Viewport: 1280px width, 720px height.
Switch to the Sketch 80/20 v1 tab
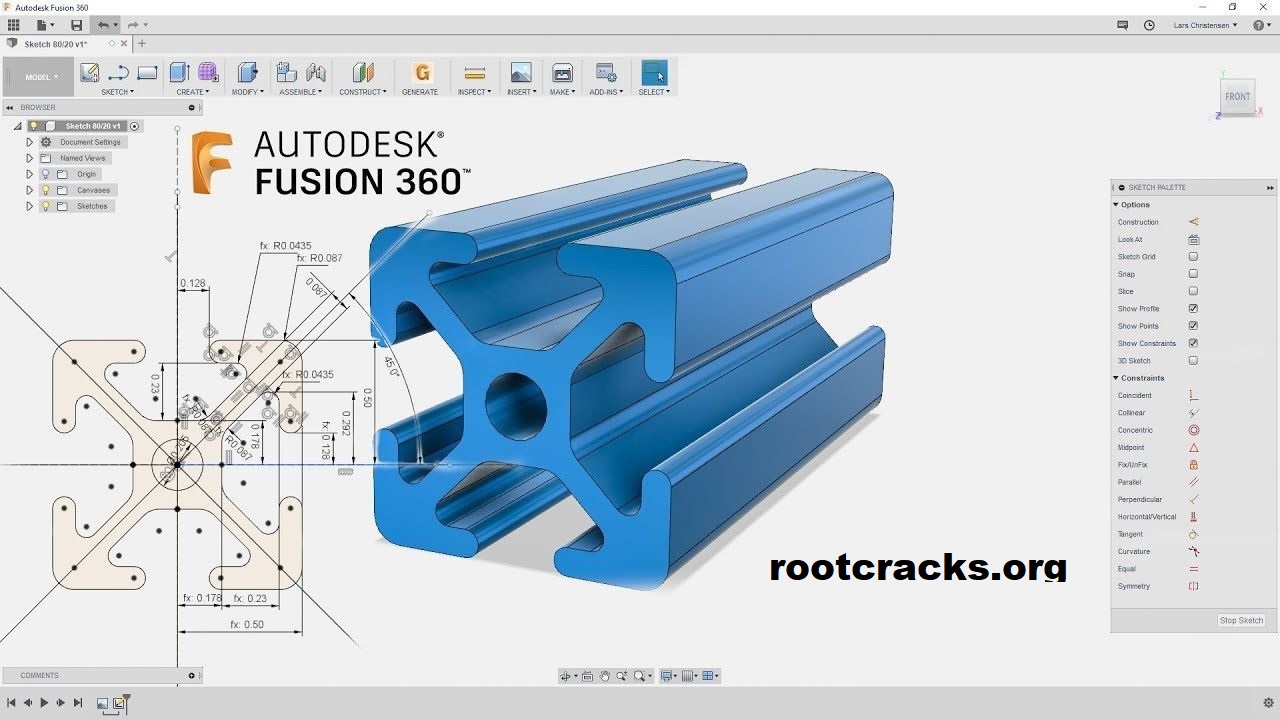click(x=55, y=44)
